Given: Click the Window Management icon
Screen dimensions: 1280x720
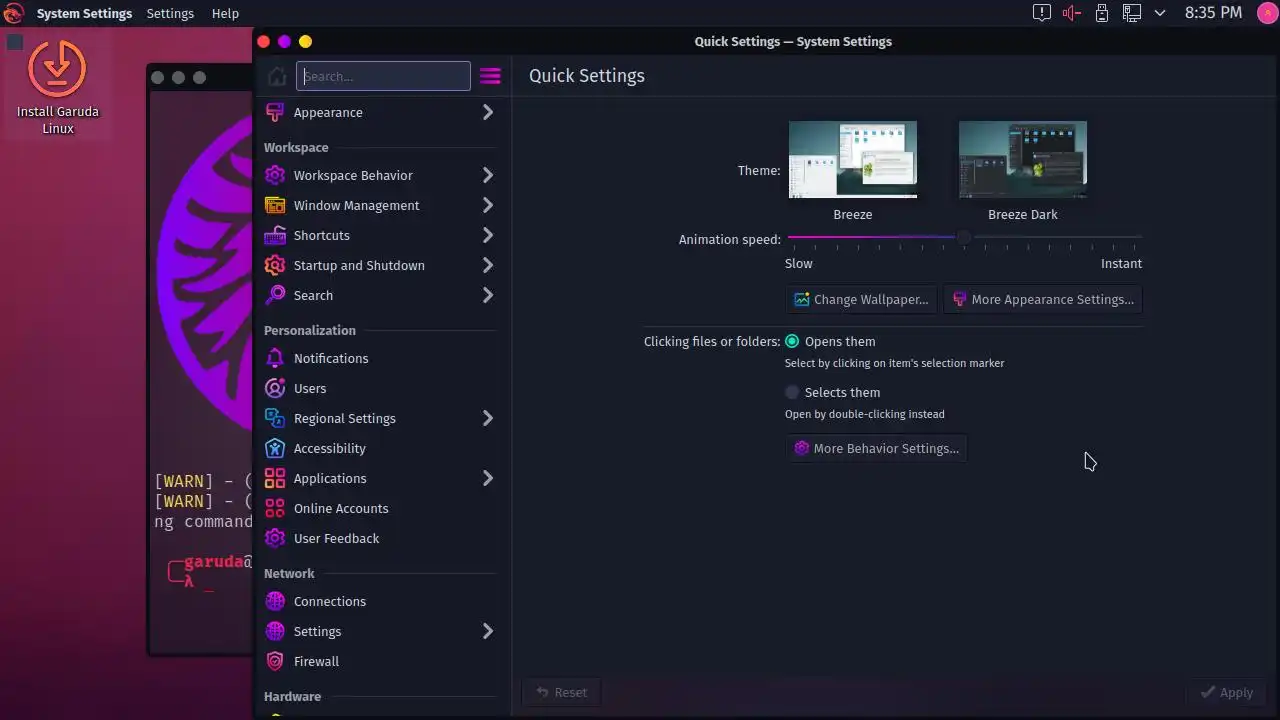Looking at the screenshot, I should point(274,205).
